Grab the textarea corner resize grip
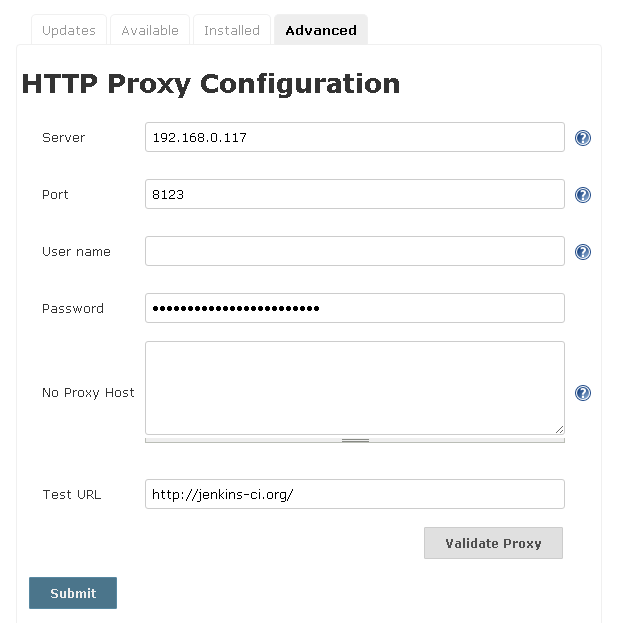The height and width of the screenshot is (623, 617). (x=559, y=429)
